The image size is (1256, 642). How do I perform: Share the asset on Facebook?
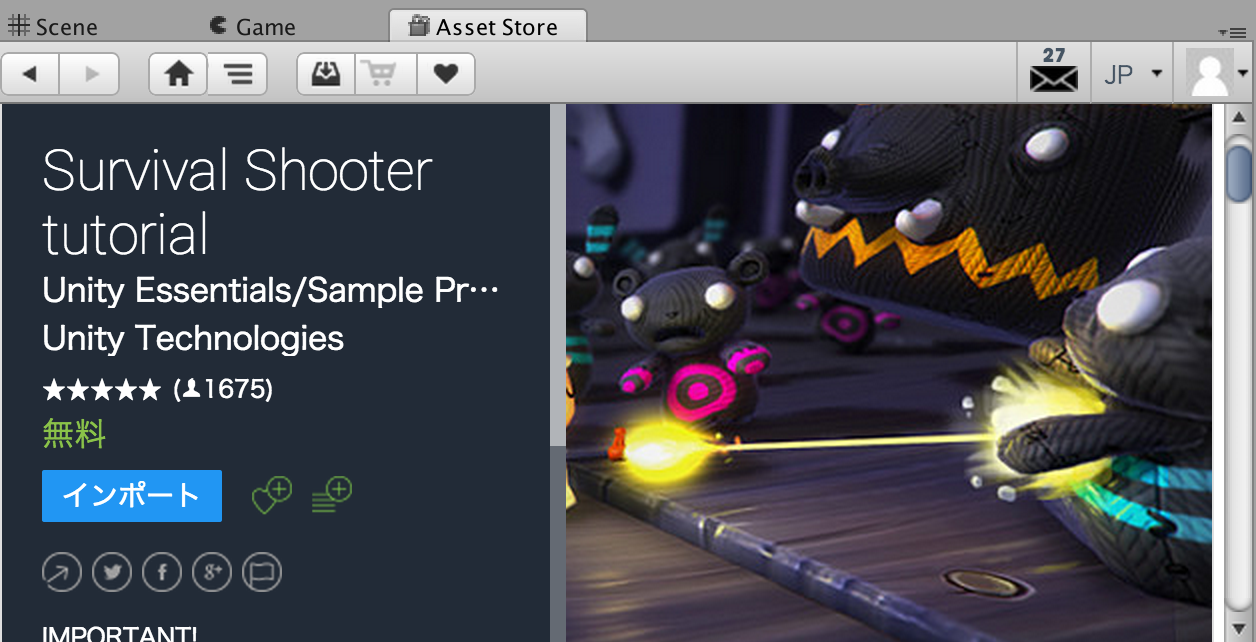[162, 572]
